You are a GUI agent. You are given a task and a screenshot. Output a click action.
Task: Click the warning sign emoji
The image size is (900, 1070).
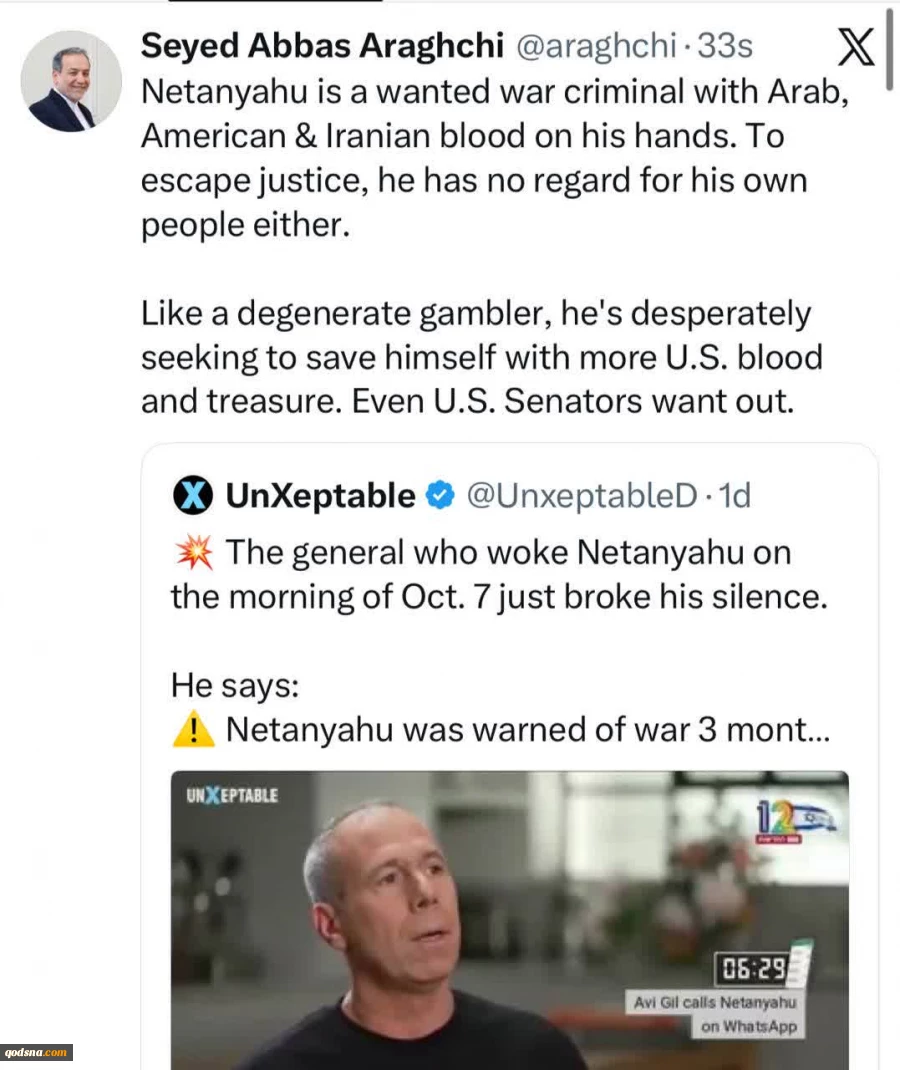194,729
